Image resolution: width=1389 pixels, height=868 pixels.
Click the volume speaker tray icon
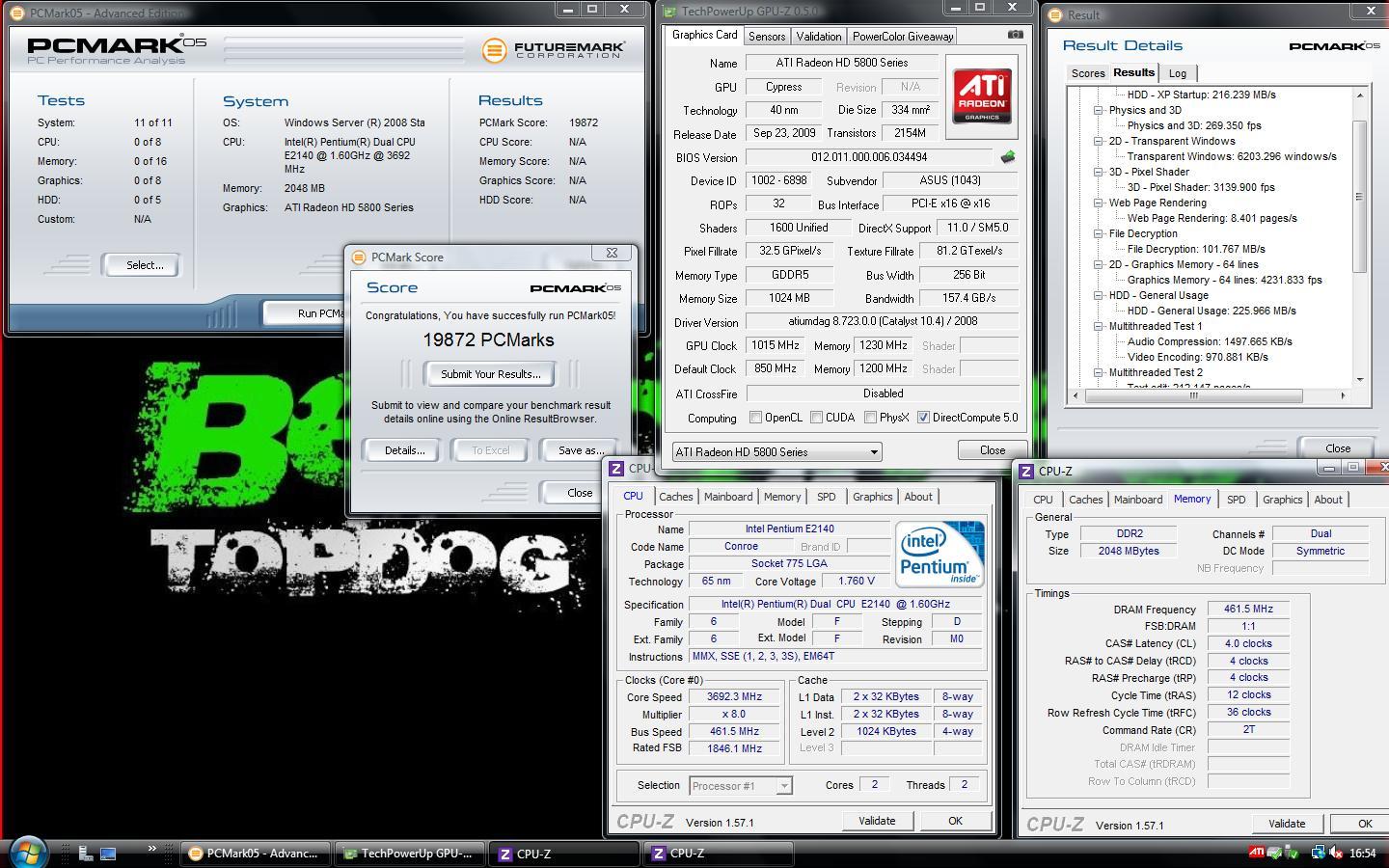tap(1336, 853)
